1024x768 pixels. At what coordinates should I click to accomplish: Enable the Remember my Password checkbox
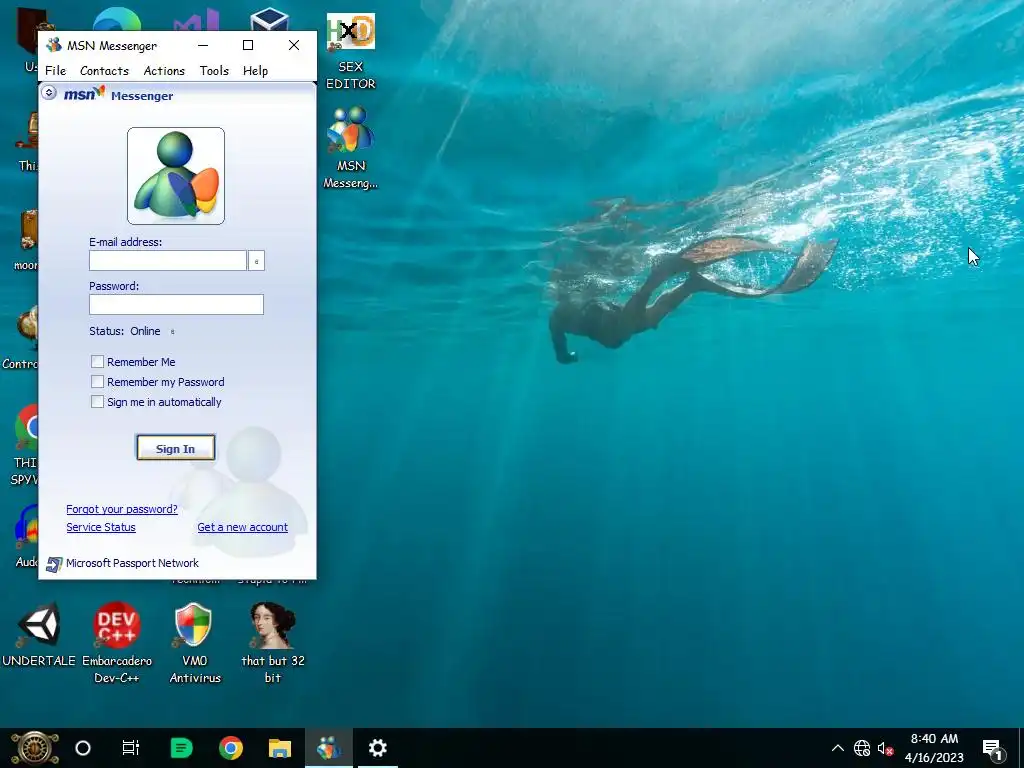click(97, 381)
